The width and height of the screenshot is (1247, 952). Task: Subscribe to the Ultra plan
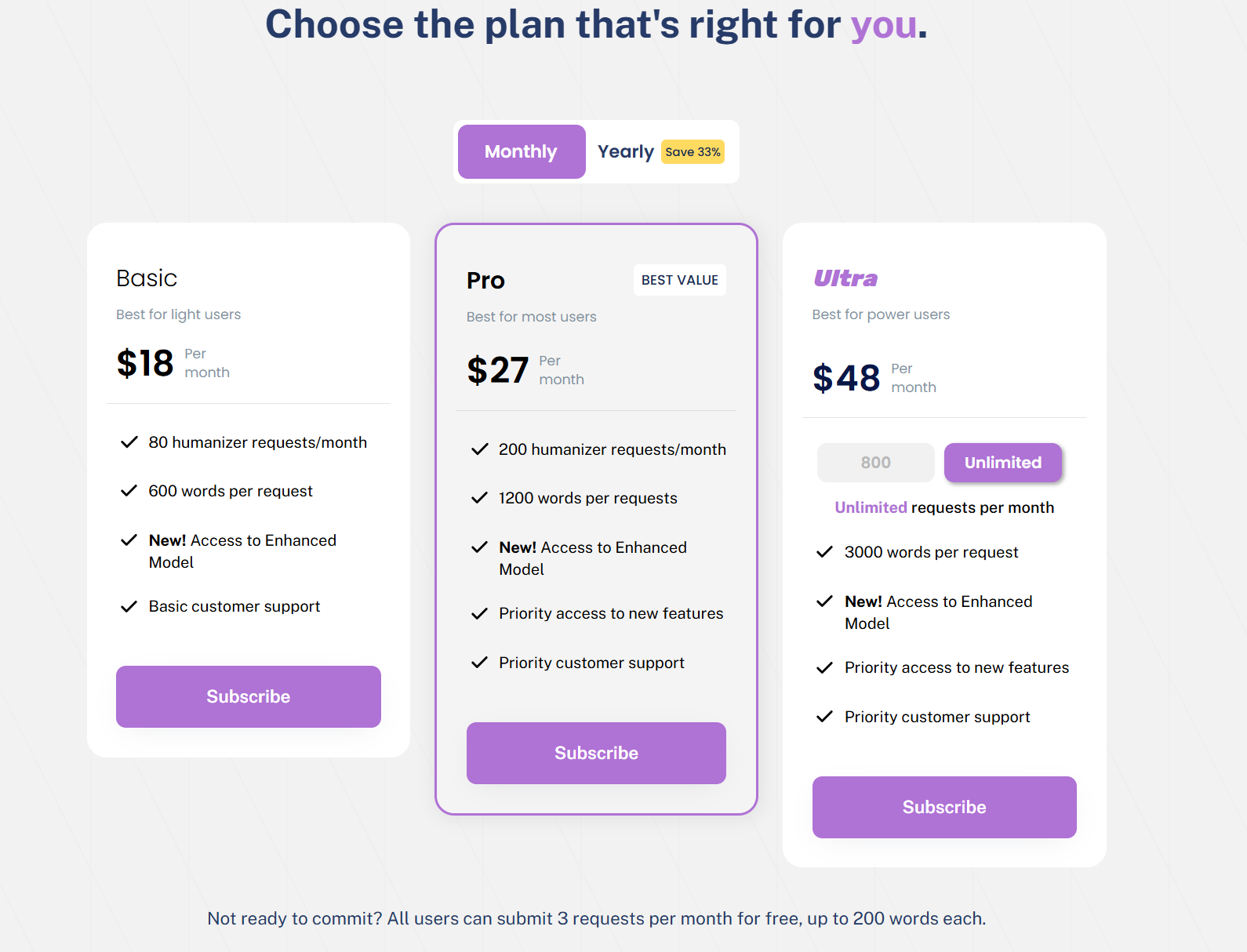943,807
